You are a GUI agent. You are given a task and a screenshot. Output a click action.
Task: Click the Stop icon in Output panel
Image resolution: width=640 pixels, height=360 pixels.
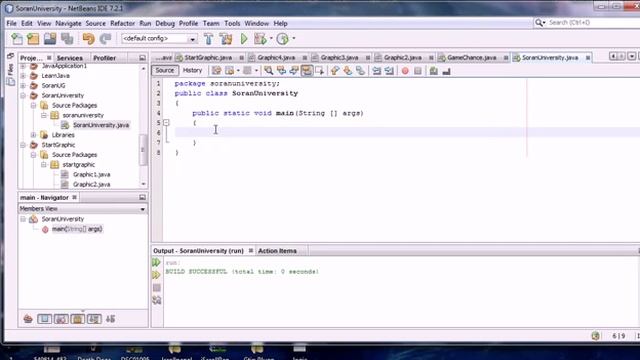tap(157, 288)
